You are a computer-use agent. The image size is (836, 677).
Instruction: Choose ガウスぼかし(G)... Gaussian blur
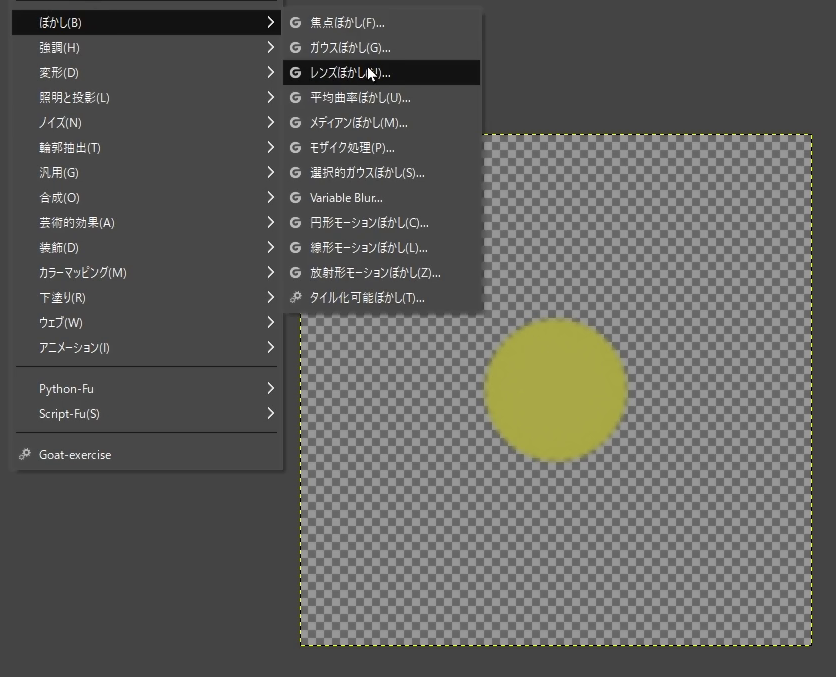382,47
